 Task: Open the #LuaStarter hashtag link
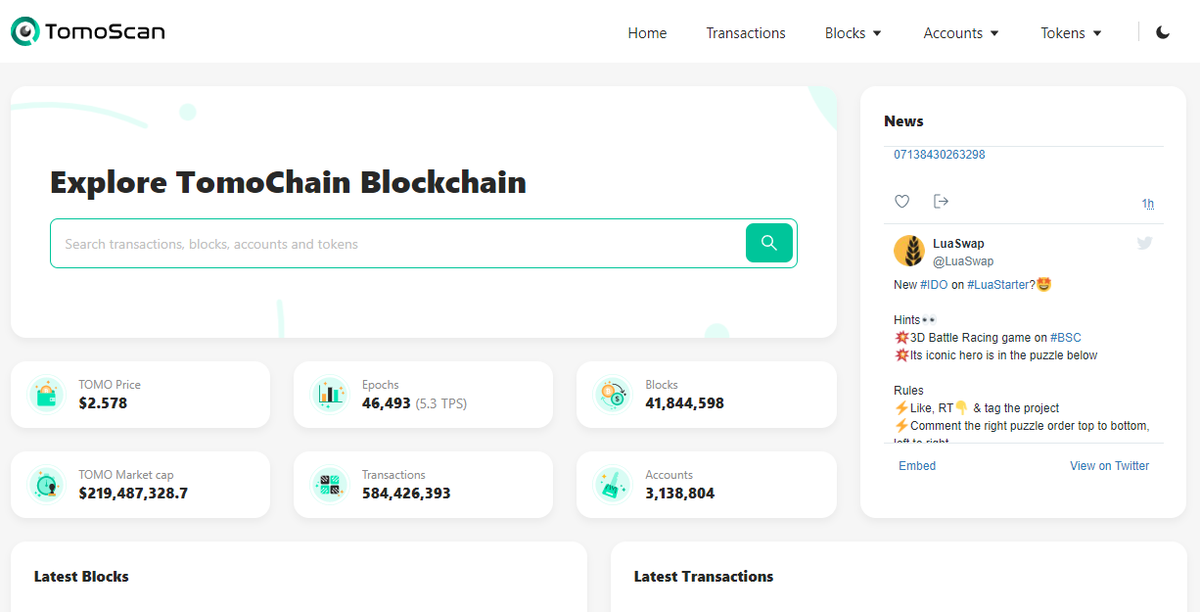coord(998,285)
